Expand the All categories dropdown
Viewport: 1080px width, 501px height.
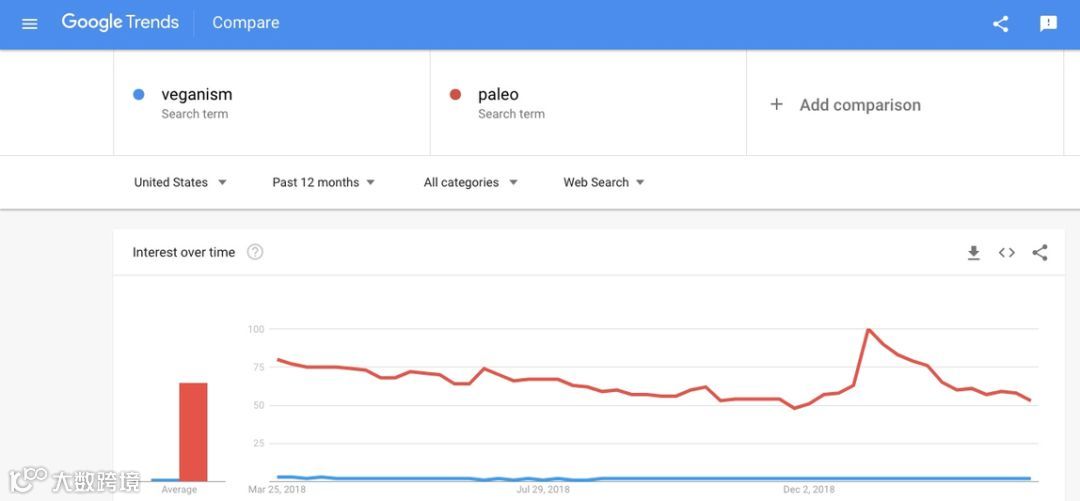tap(471, 182)
